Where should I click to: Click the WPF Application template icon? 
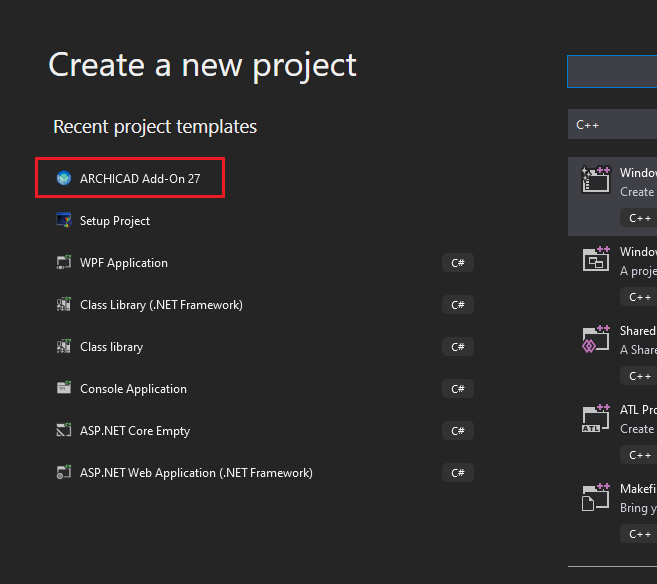tap(64, 263)
